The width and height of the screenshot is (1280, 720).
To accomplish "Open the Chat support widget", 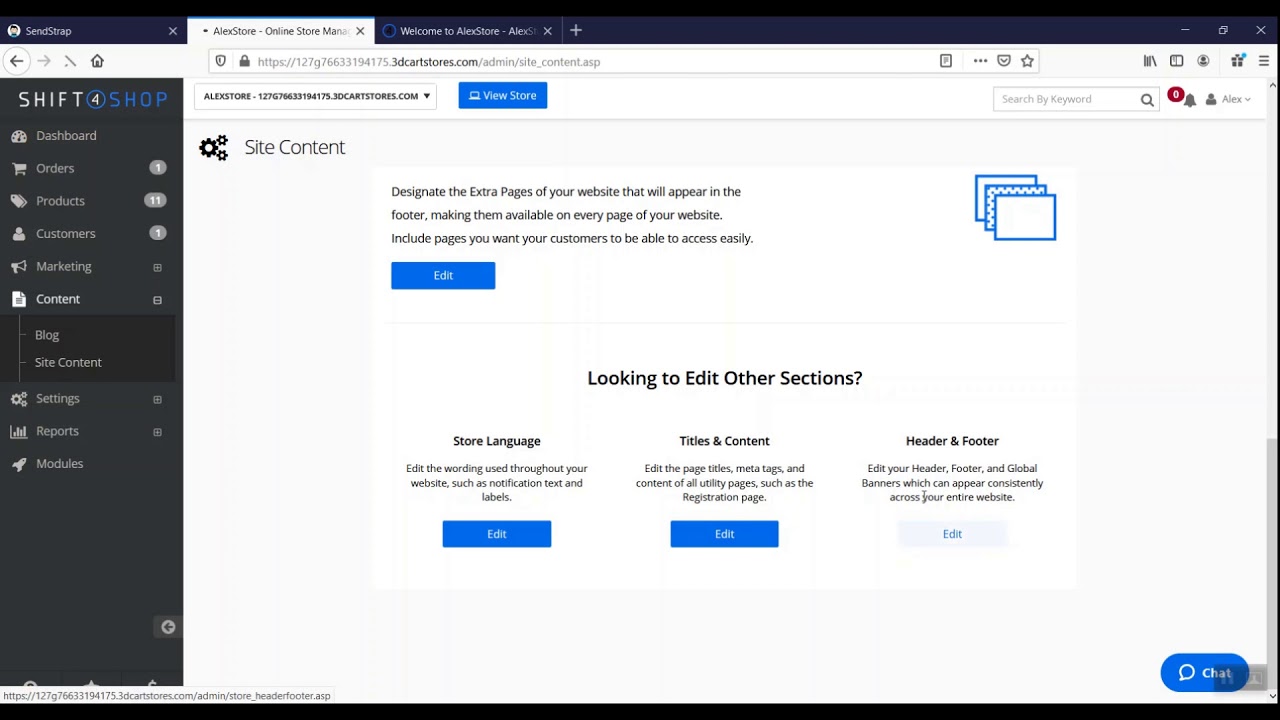I will (x=1204, y=673).
